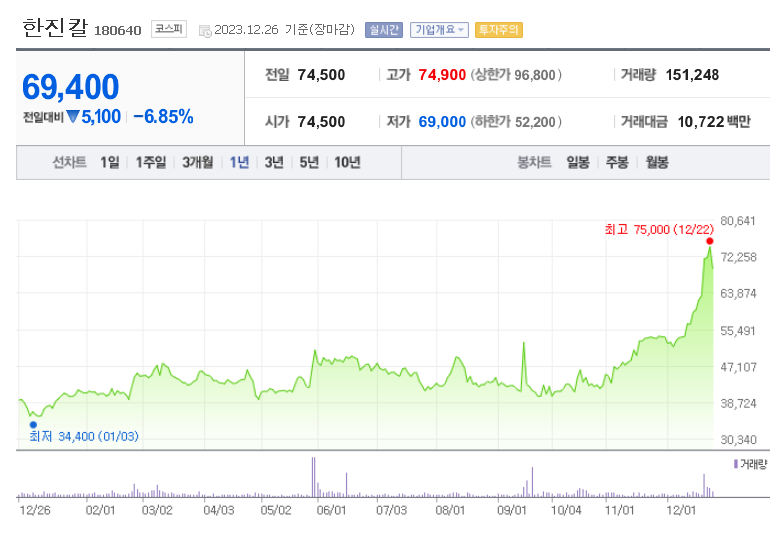Click the red 최고 75,000 peak marker dot
The image size is (770, 533).
click(710, 241)
